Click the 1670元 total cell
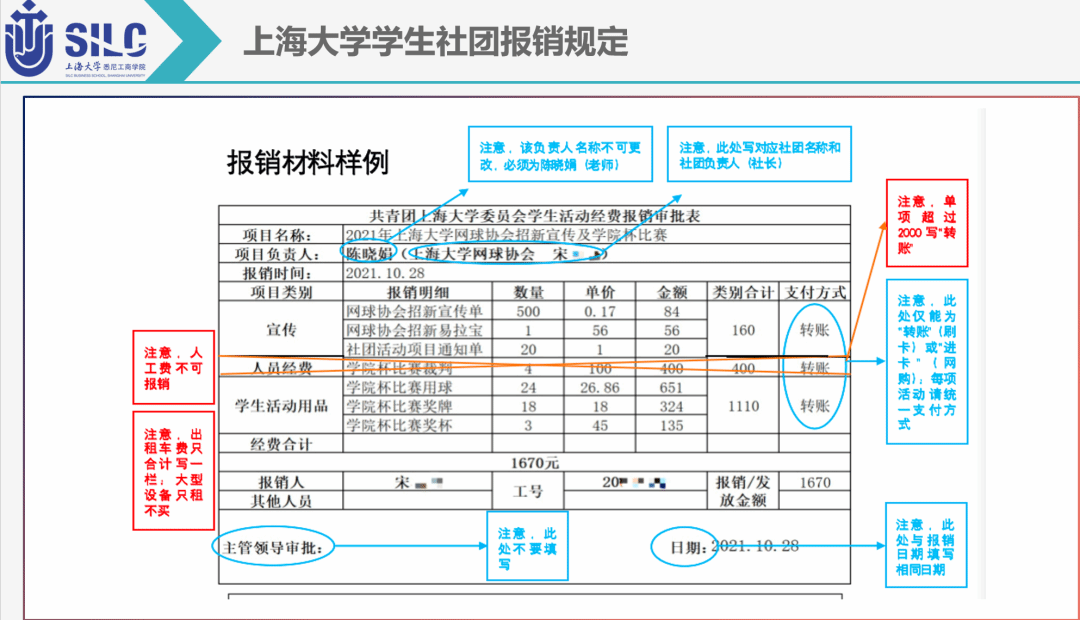 [x=534, y=463]
